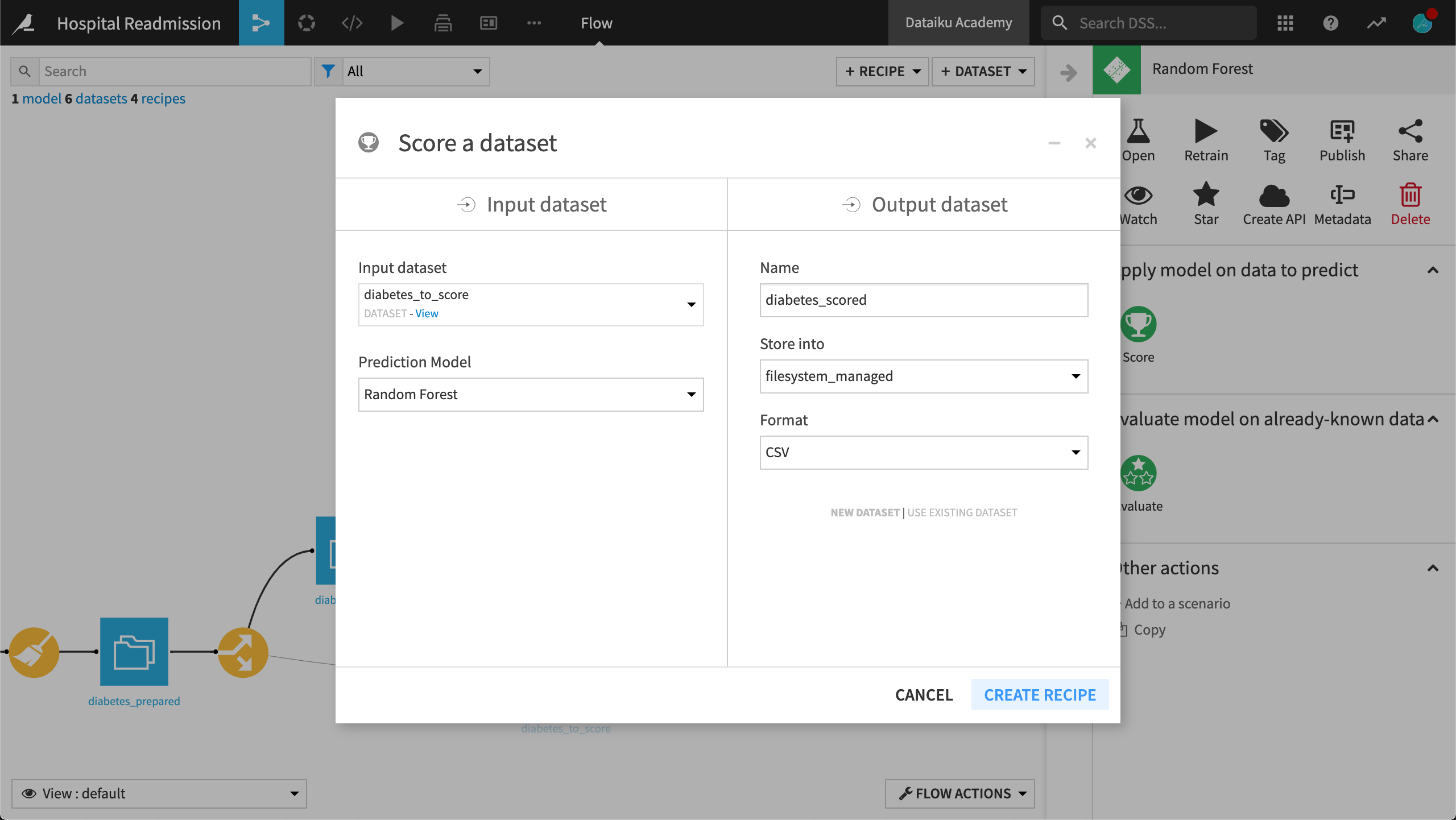Viewport: 1456px width, 820px height.
Task: Click the View link under input dataset
Action: 427,313
